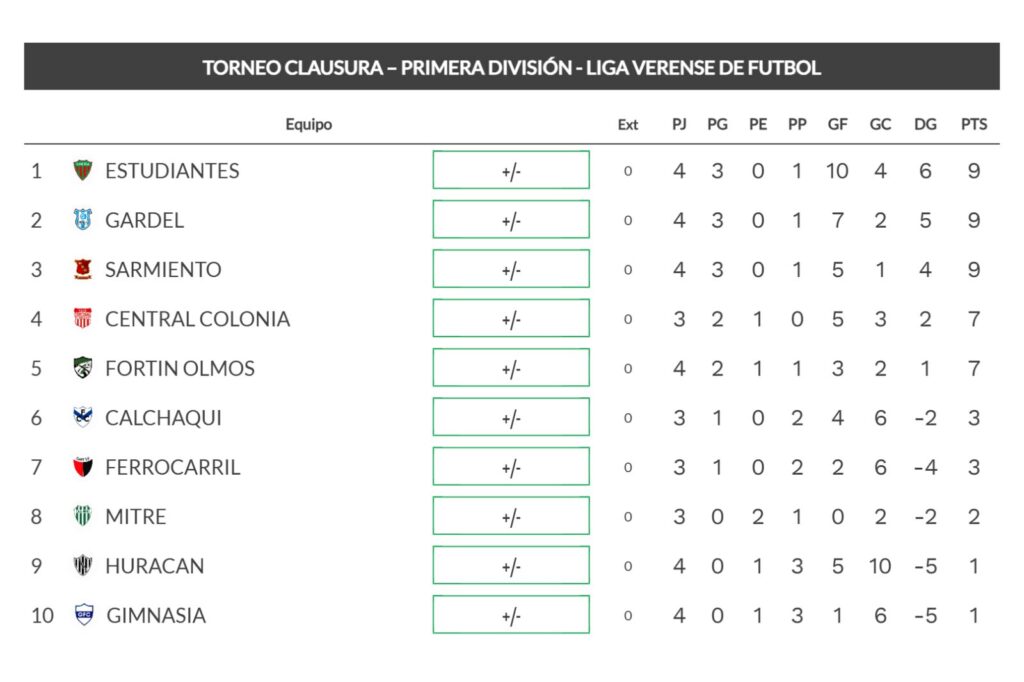1024x682 pixels.
Task: Sort table by PTS column header
Action: [x=973, y=125]
